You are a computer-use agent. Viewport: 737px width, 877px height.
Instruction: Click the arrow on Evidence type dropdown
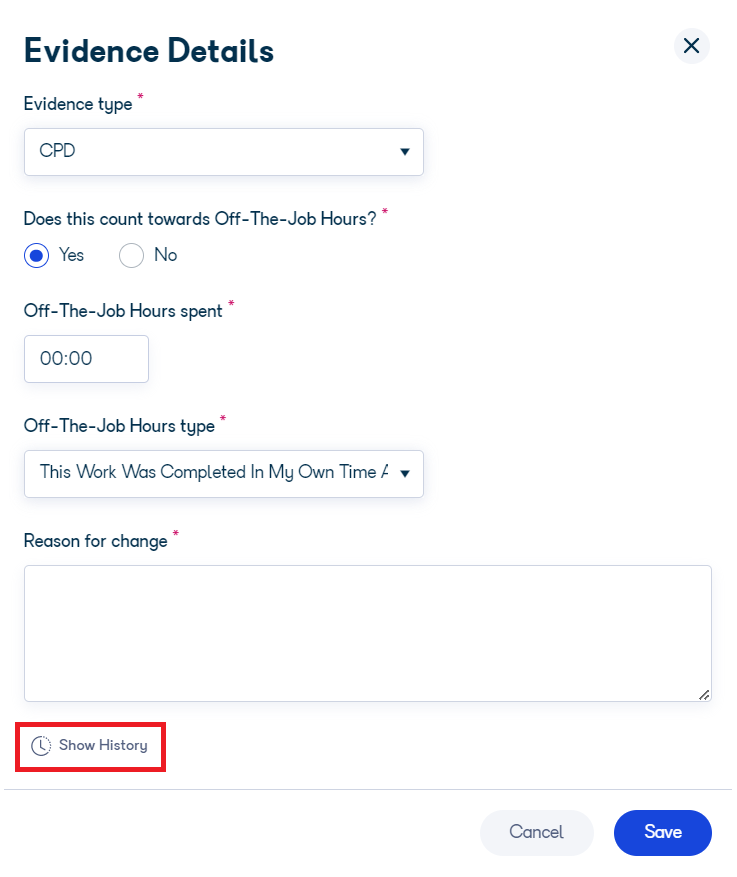[x=405, y=152]
